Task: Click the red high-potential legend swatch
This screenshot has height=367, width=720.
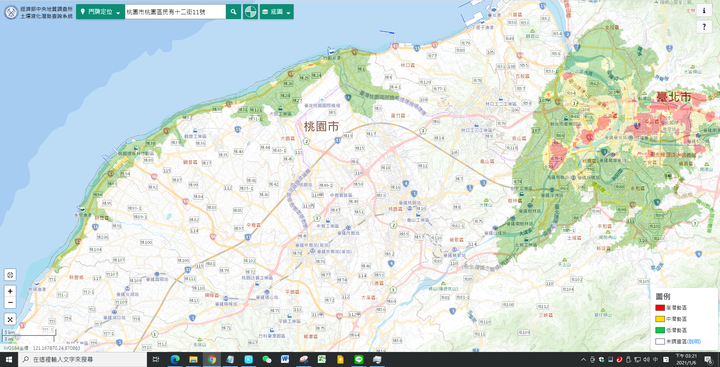Action: pyautogui.click(x=660, y=307)
